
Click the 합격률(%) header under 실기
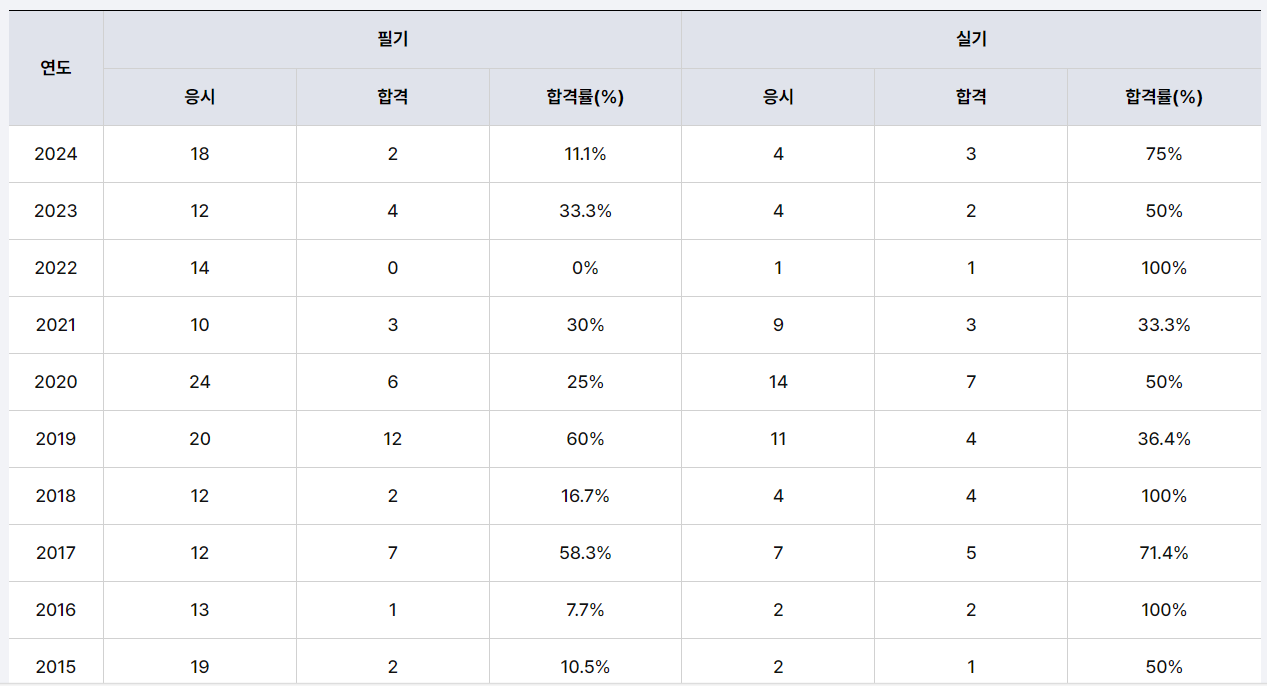[x=1164, y=97]
